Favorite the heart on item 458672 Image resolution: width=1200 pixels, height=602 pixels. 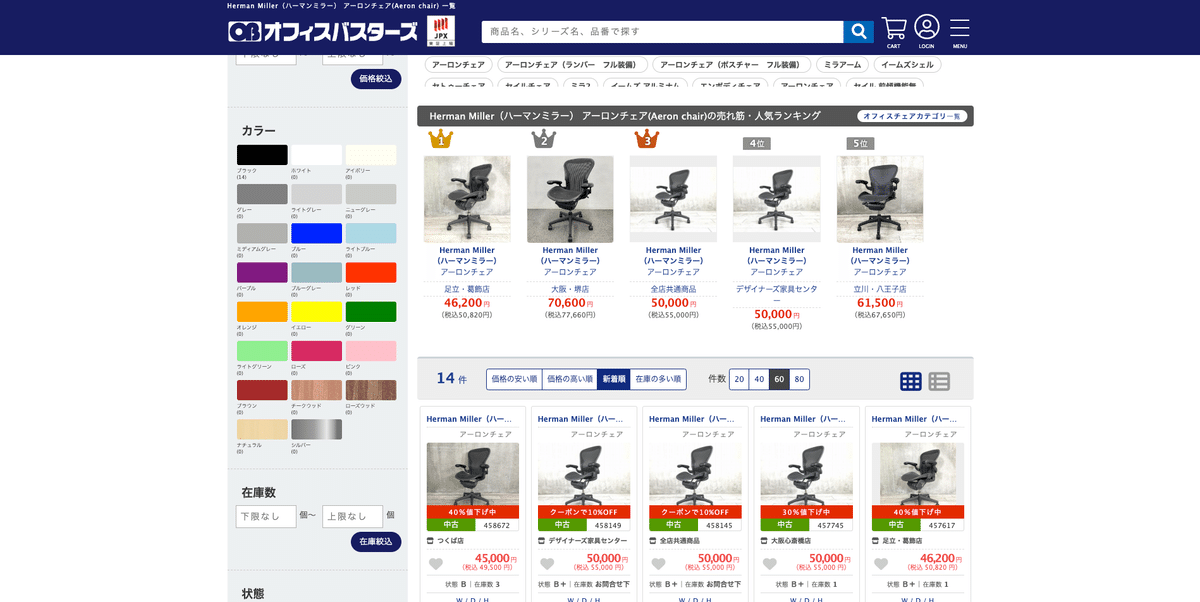[436, 564]
